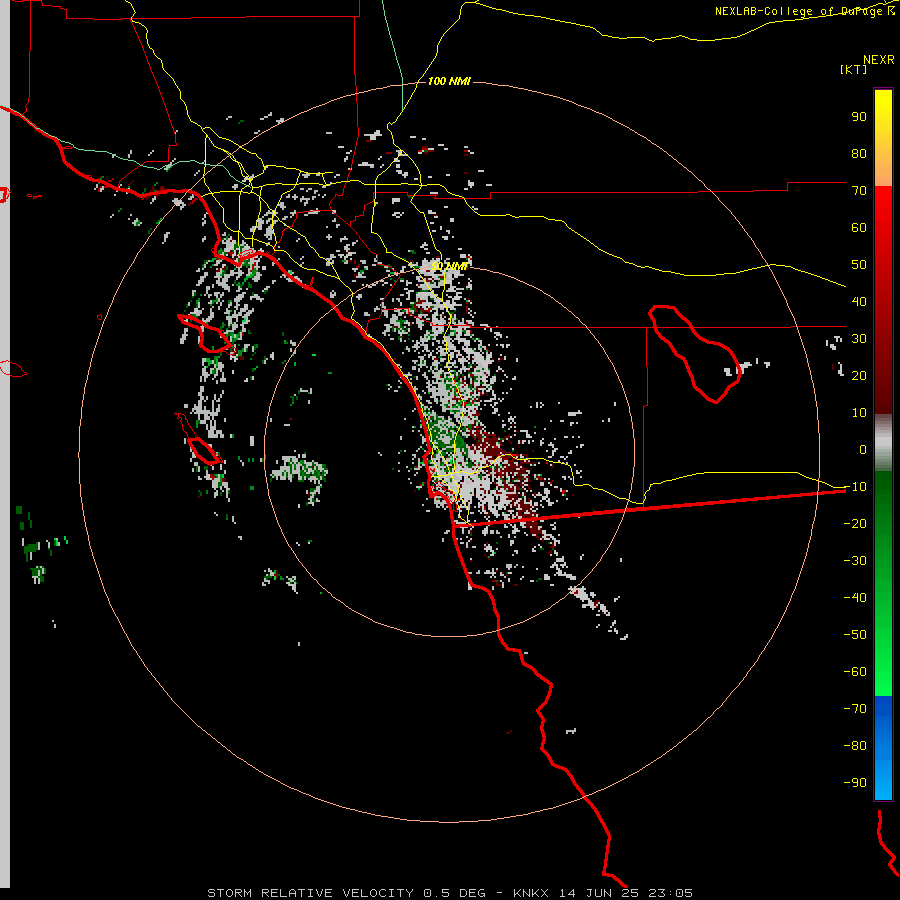Click the positive 40 scale value

pos(859,302)
